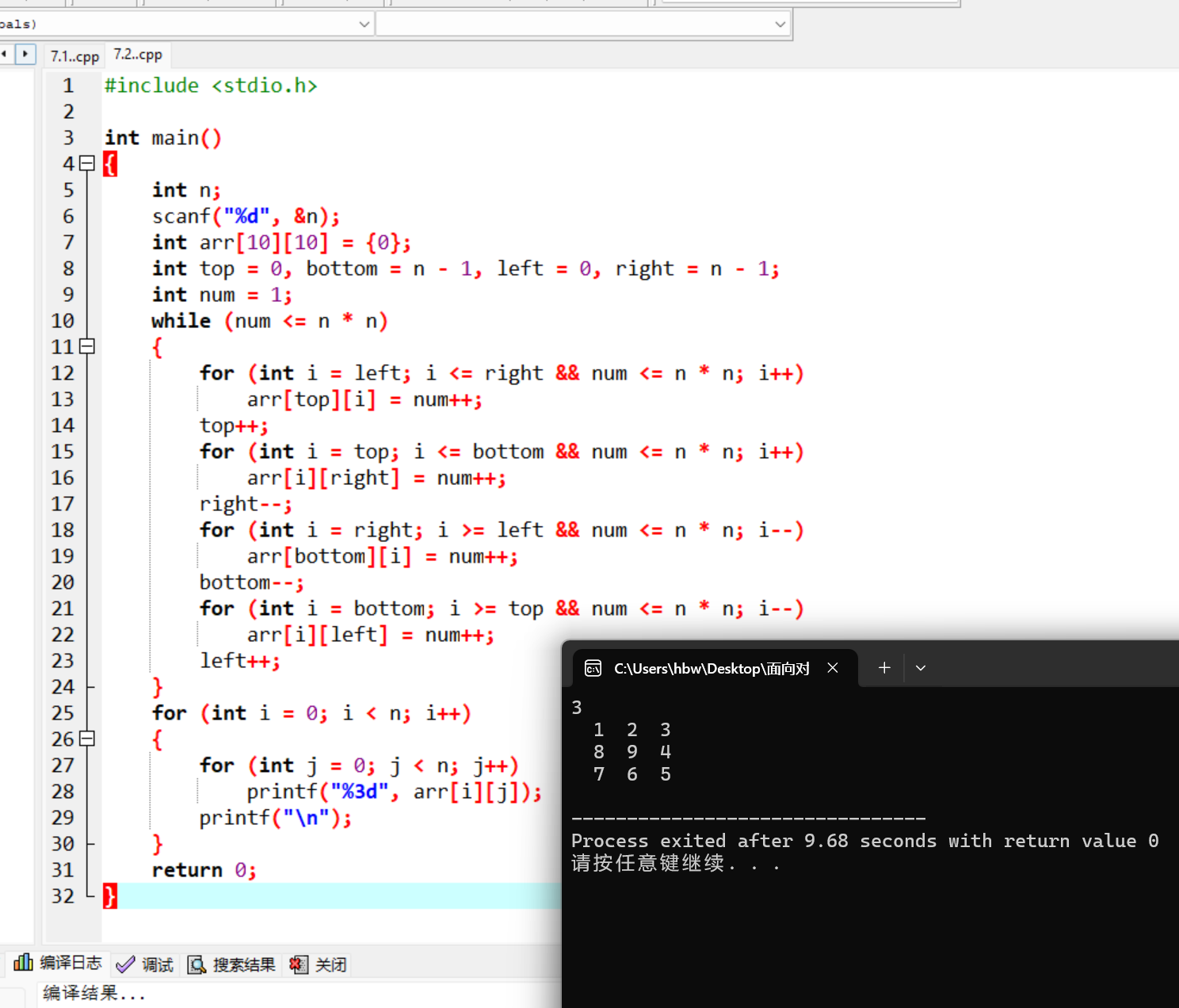Click line number 10 in the gutter

click(63, 321)
